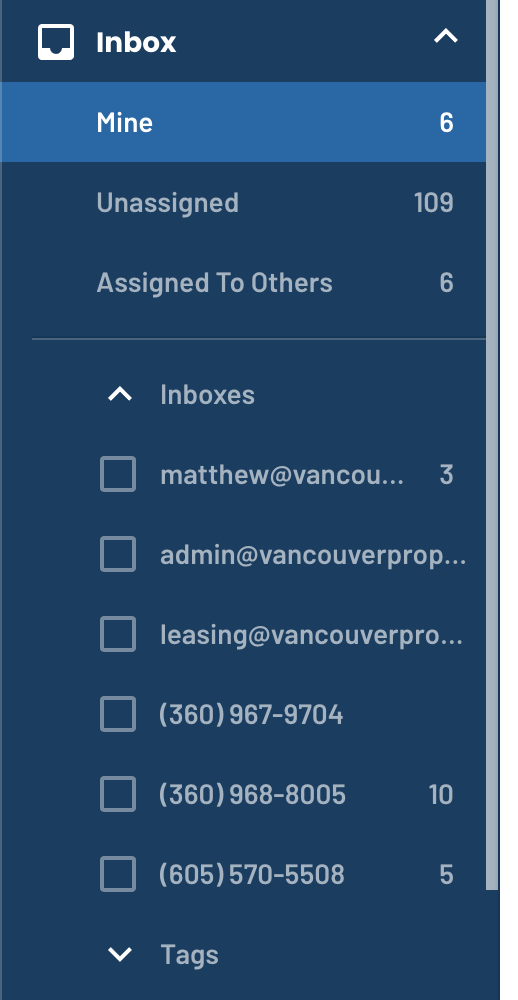The width and height of the screenshot is (518, 1000).
Task: Click the Inbox tray icon
Action: coord(56,42)
